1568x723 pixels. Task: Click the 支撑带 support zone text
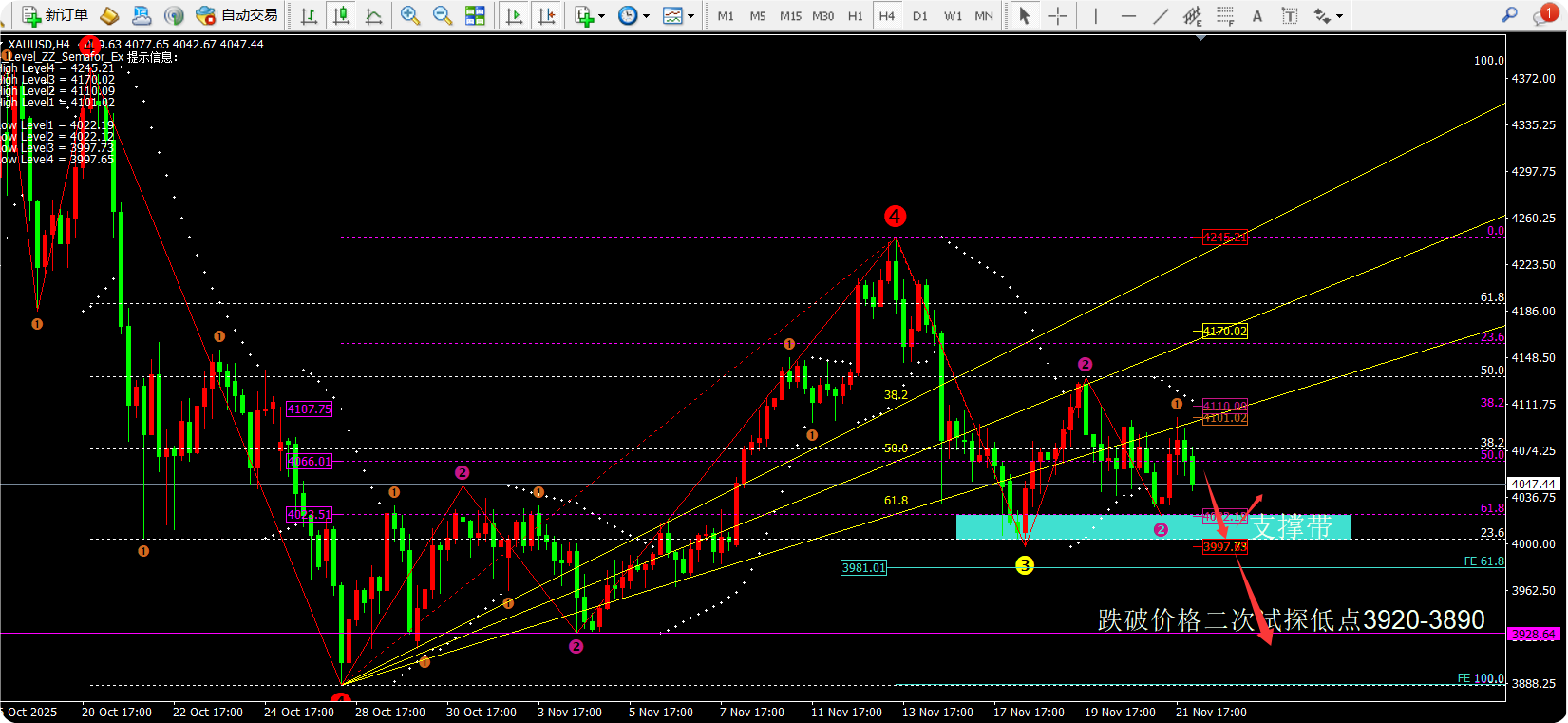tap(1291, 527)
